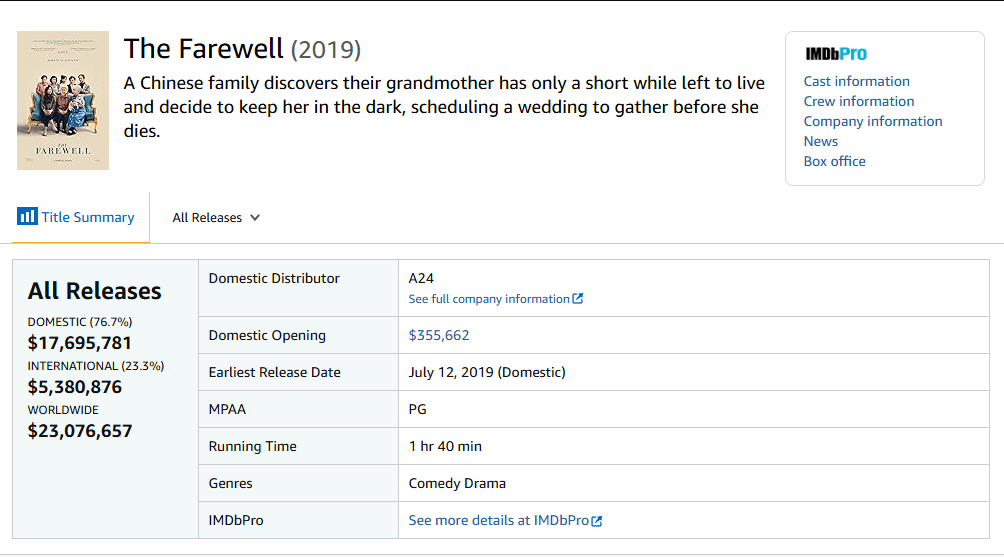Viewport: 1004px width, 557px height.
Task: Click the A24 distributor name
Action: point(421,278)
